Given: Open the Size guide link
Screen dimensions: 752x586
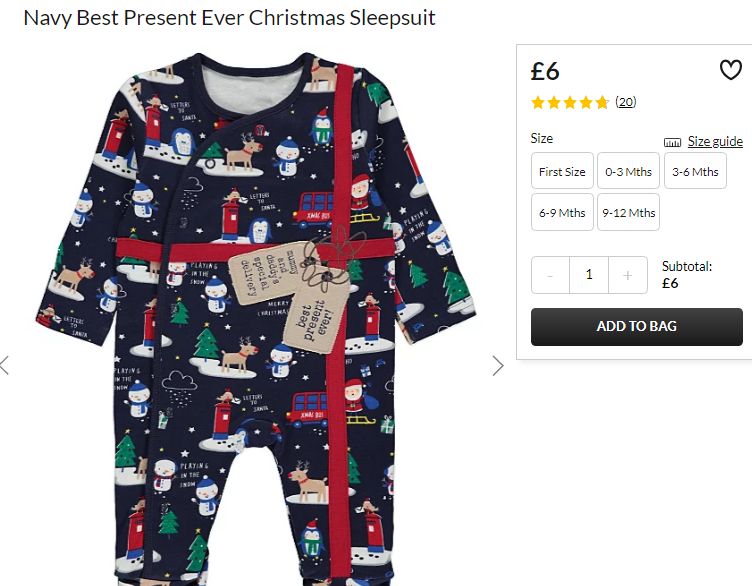Looking at the screenshot, I should tap(715, 141).
